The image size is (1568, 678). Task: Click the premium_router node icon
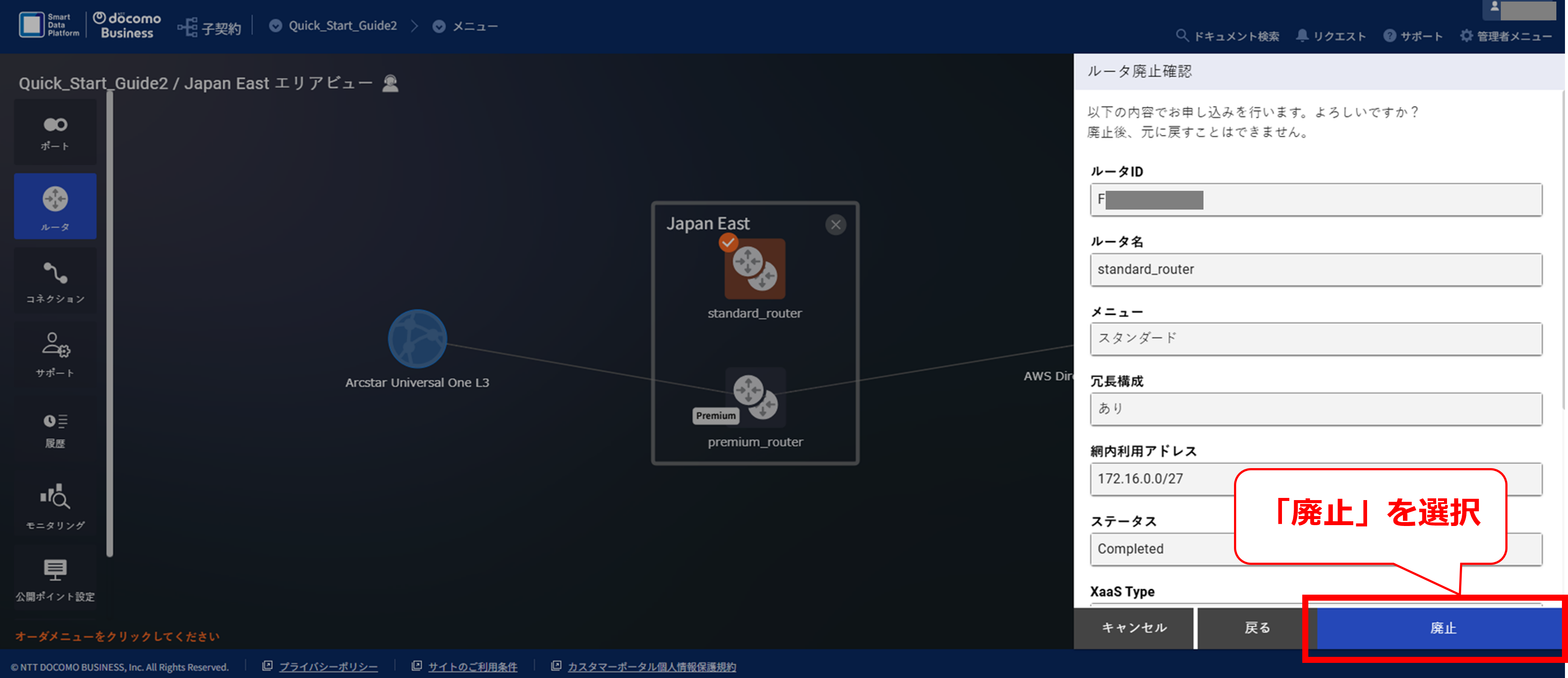pos(755,397)
